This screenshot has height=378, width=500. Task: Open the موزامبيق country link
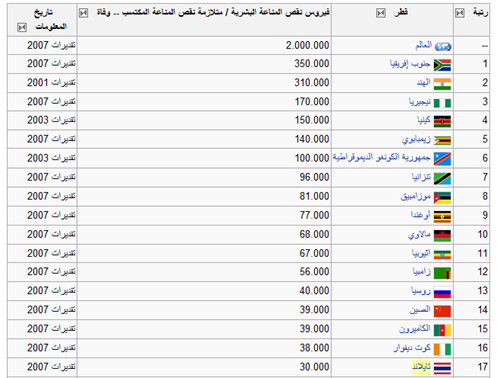click(416, 196)
